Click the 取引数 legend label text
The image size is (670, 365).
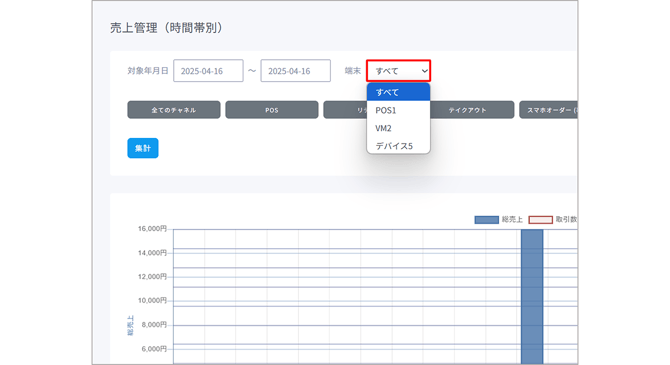click(566, 220)
